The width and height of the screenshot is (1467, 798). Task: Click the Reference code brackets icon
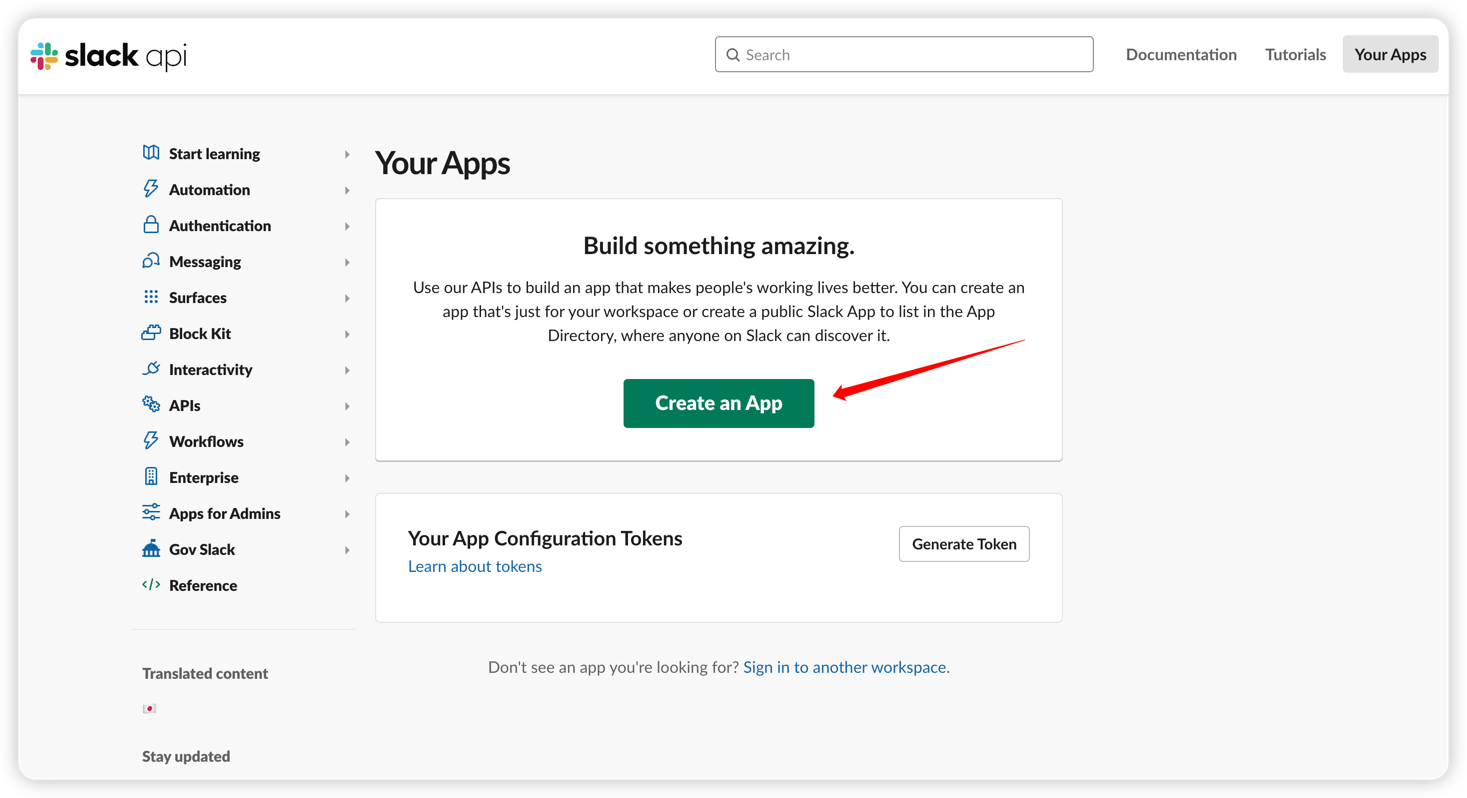click(x=151, y=585)
